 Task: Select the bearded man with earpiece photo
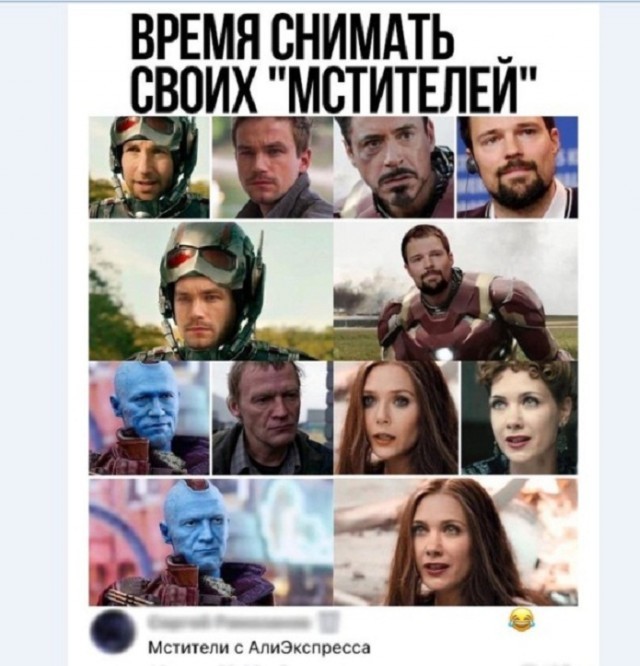[x=517, y=167]
